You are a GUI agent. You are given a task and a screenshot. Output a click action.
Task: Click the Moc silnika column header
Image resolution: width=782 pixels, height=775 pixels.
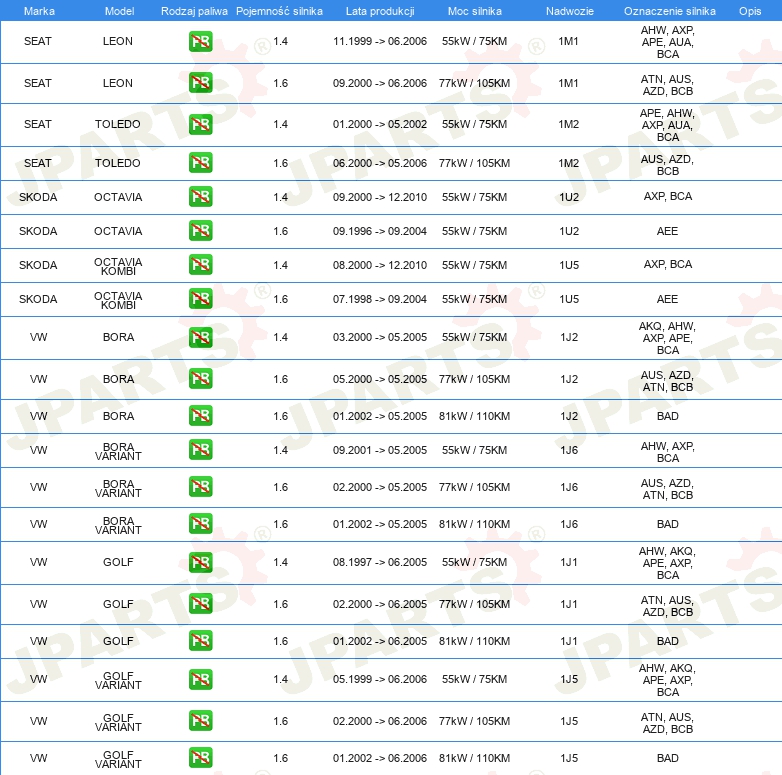coord(475,11)
